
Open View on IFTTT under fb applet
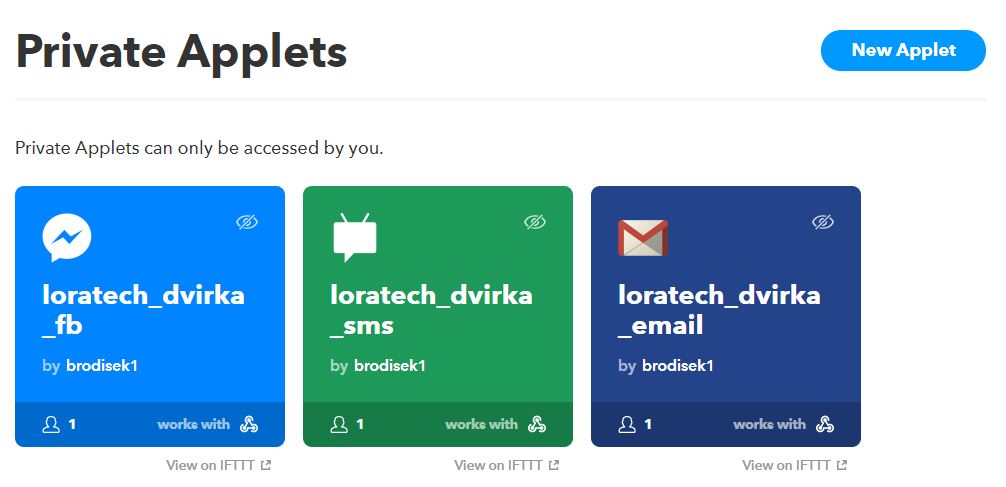pyautogui.click(x=219, y=465)
